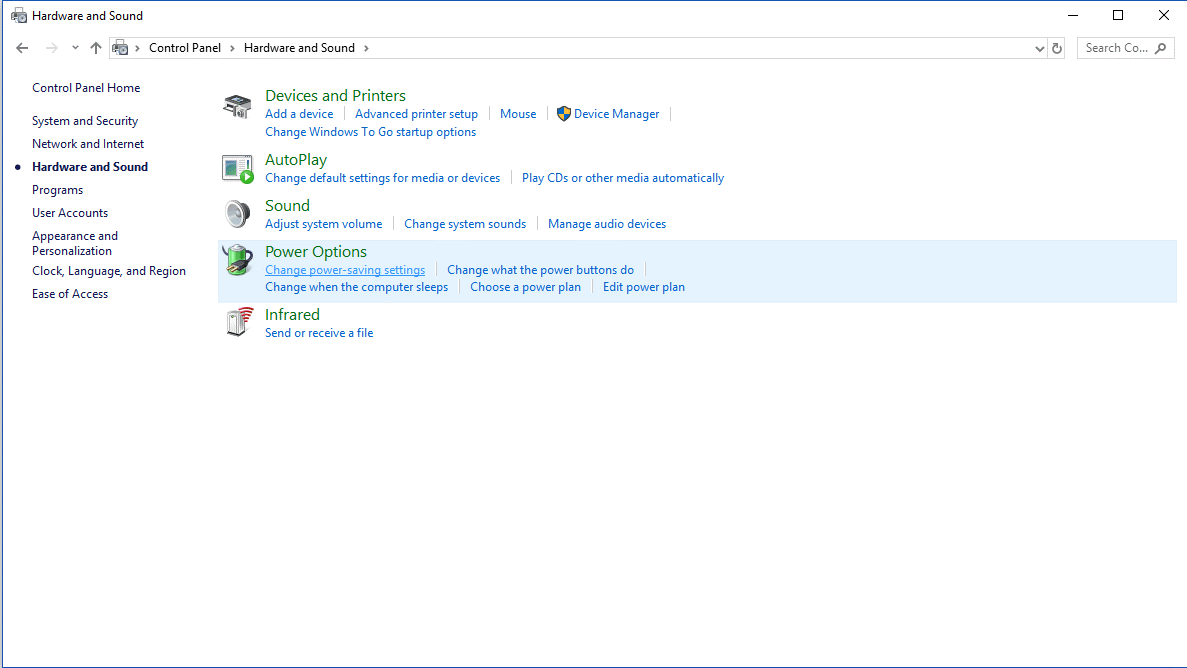
Task: Select Hardware and Sound in breadcrumb
Action: pos(299,48)
